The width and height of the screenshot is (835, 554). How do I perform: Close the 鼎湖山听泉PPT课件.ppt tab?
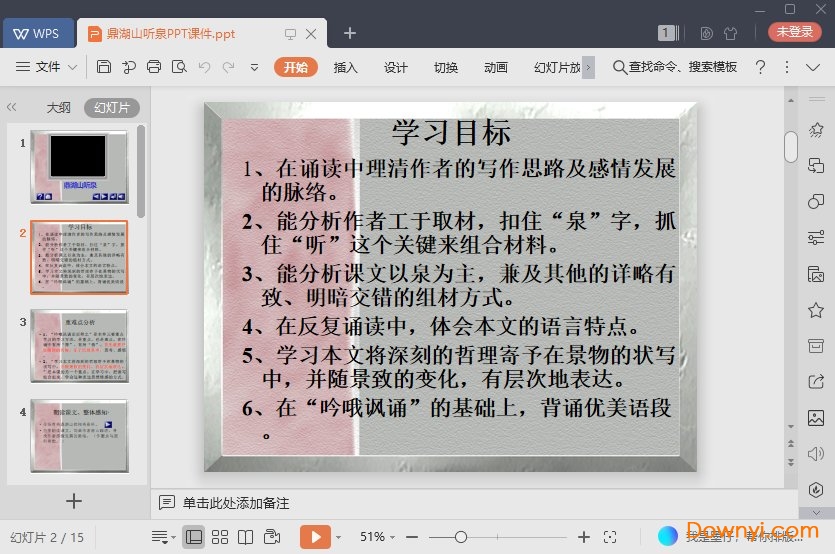point(312,34)
